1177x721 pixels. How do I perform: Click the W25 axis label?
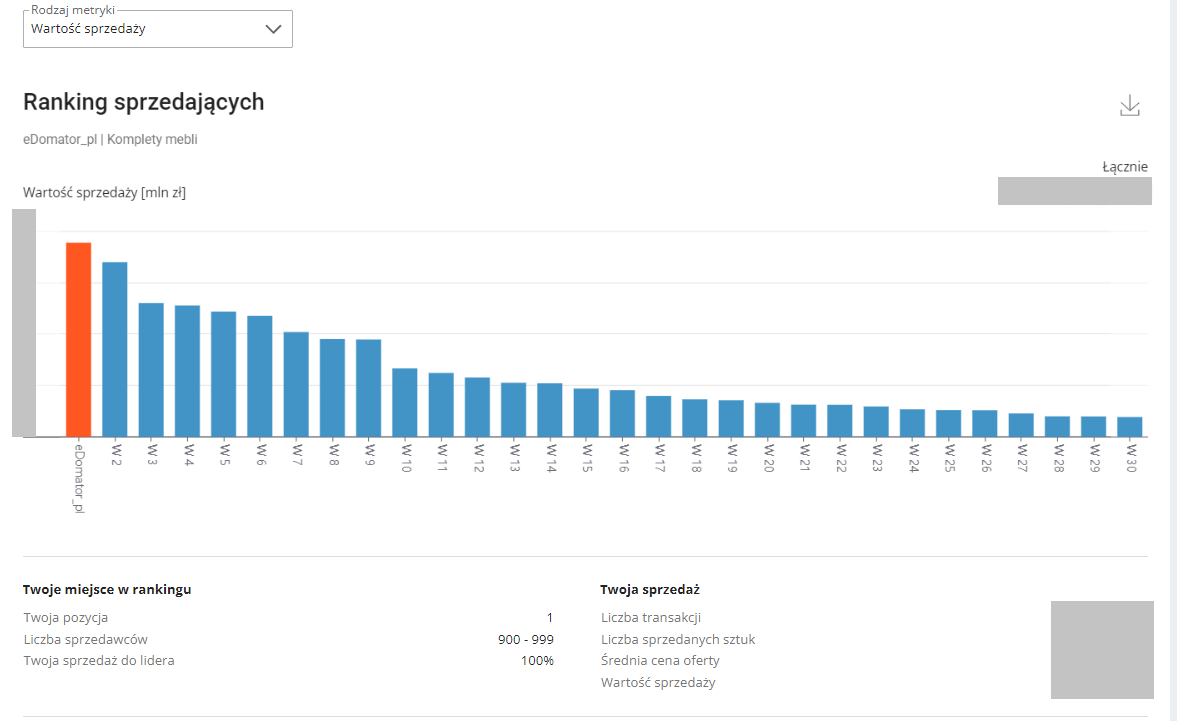click(949, 458)
